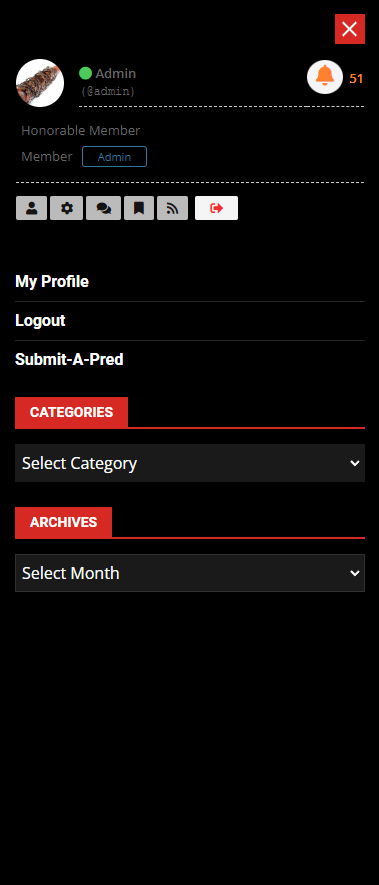
Task: Close the side menu with red X
Action: point(350,29)
